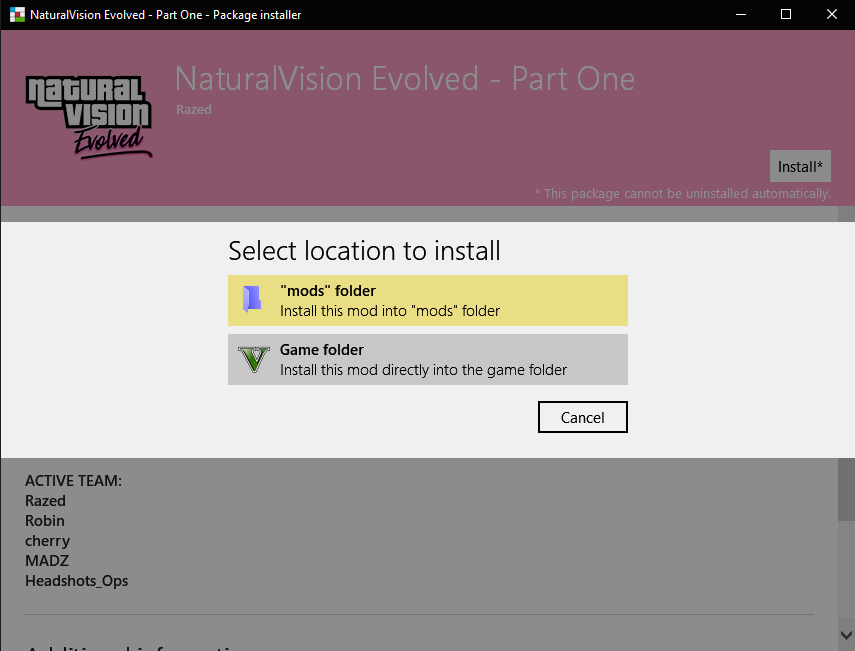Close the package installer window
855x651 pixels.
[832, 14]
